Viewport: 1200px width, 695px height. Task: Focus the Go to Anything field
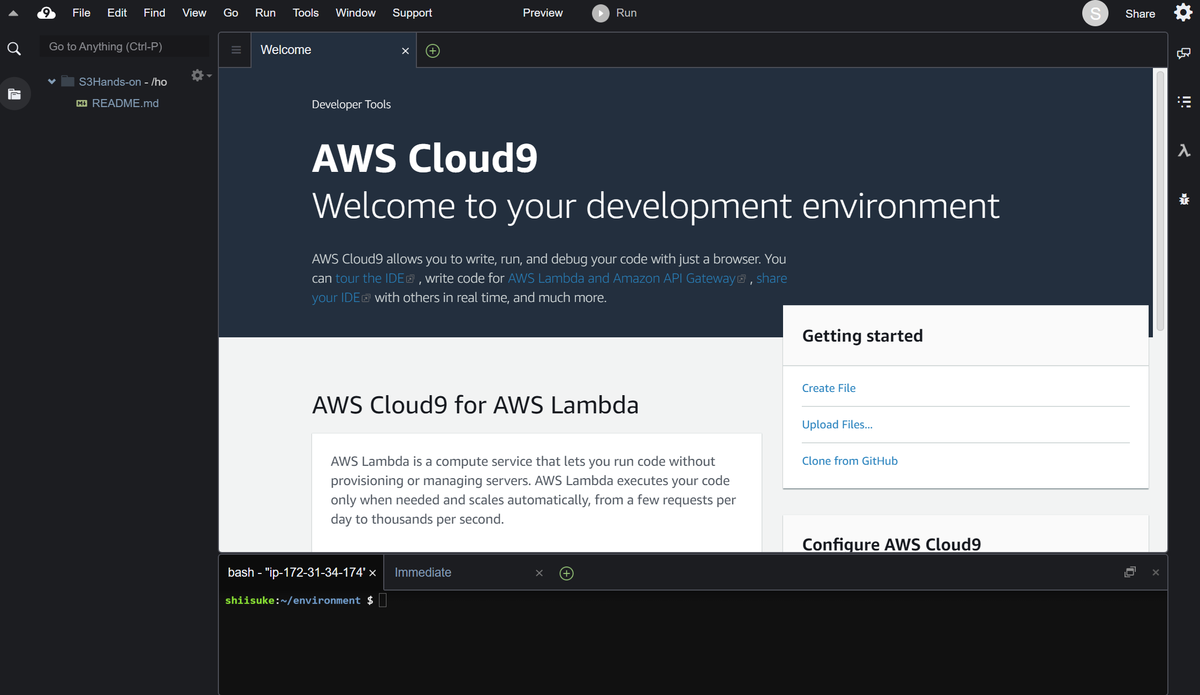coord(125,46)
